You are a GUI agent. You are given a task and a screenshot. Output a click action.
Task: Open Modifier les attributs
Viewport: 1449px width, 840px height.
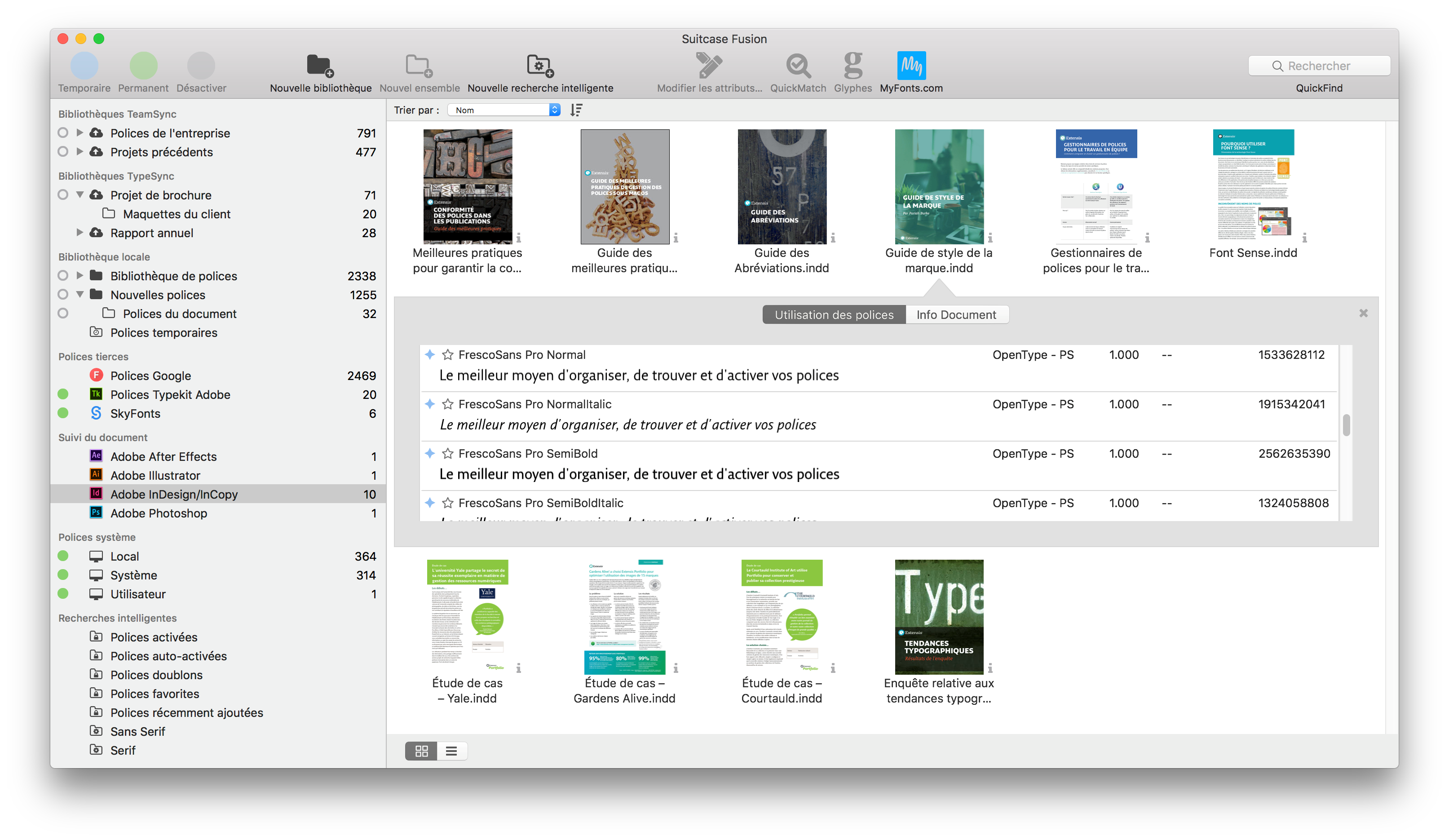point(710,65)
